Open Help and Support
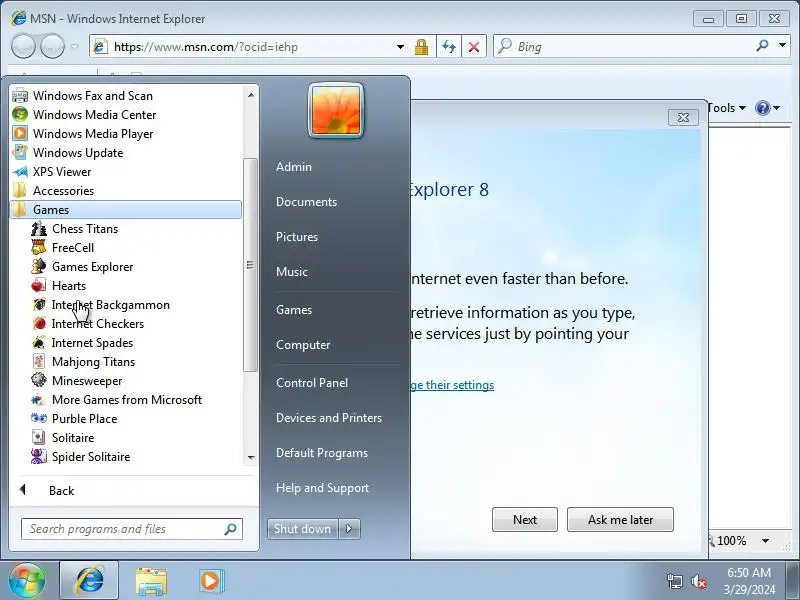The width and height of the screenshot is (800, 600). (322, 488)
